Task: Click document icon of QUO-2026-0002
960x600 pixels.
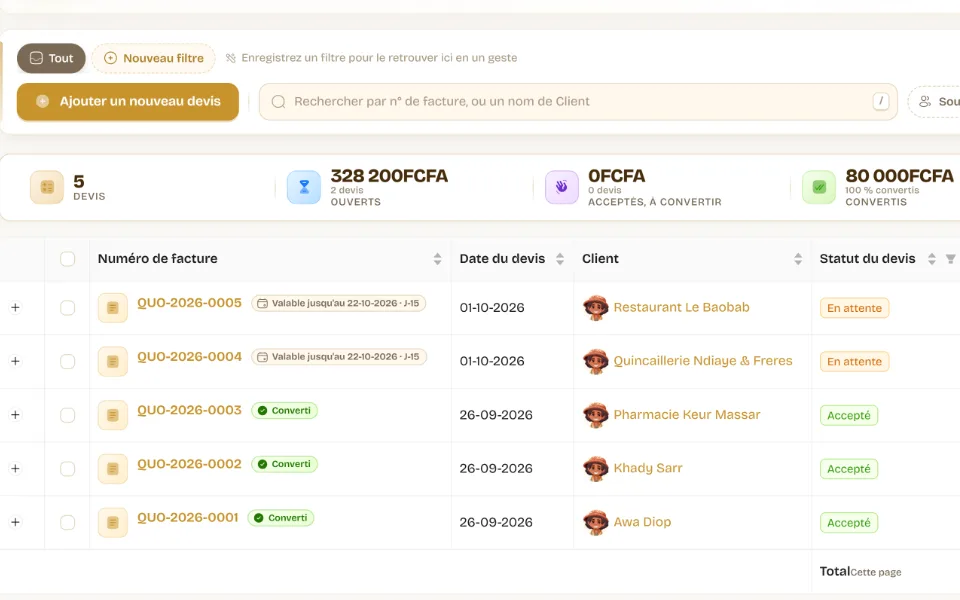Action: pos(113,469)
